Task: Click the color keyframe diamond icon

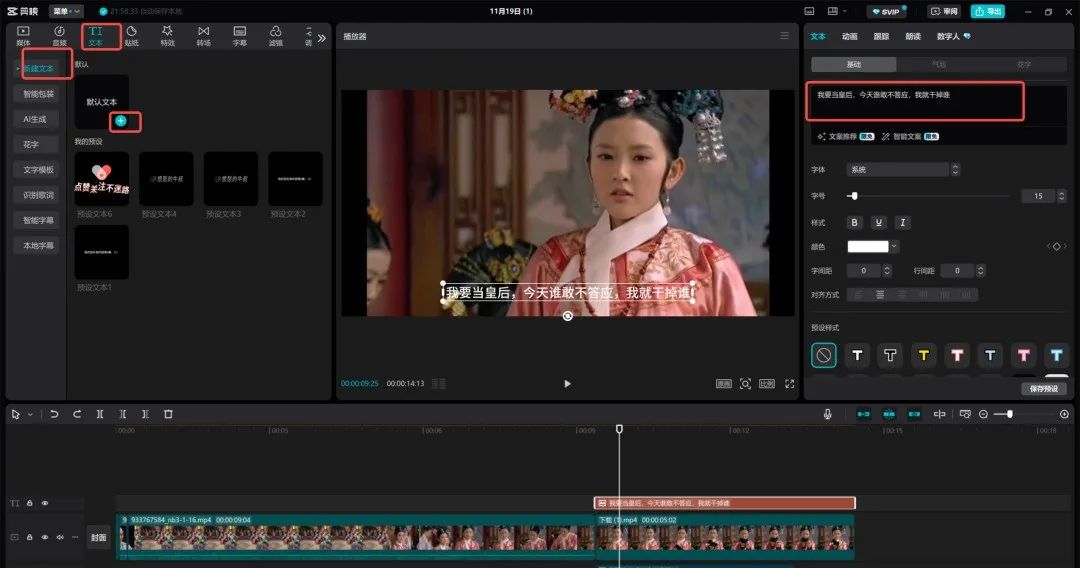Action: 1057,246
